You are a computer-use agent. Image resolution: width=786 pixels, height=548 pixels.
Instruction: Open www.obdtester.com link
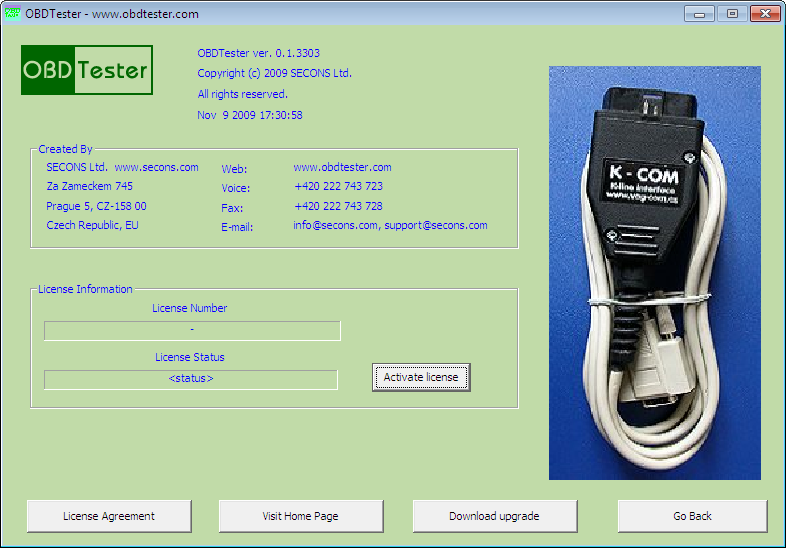[x=342, y=167]
